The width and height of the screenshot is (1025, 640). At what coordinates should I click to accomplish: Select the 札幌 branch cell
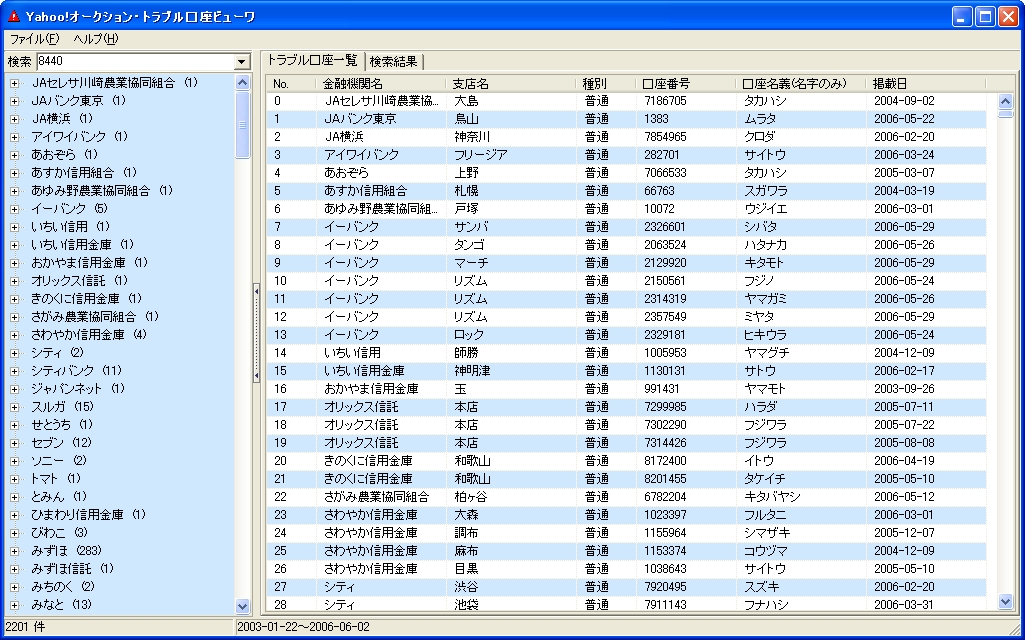click(x=466, y=191)
